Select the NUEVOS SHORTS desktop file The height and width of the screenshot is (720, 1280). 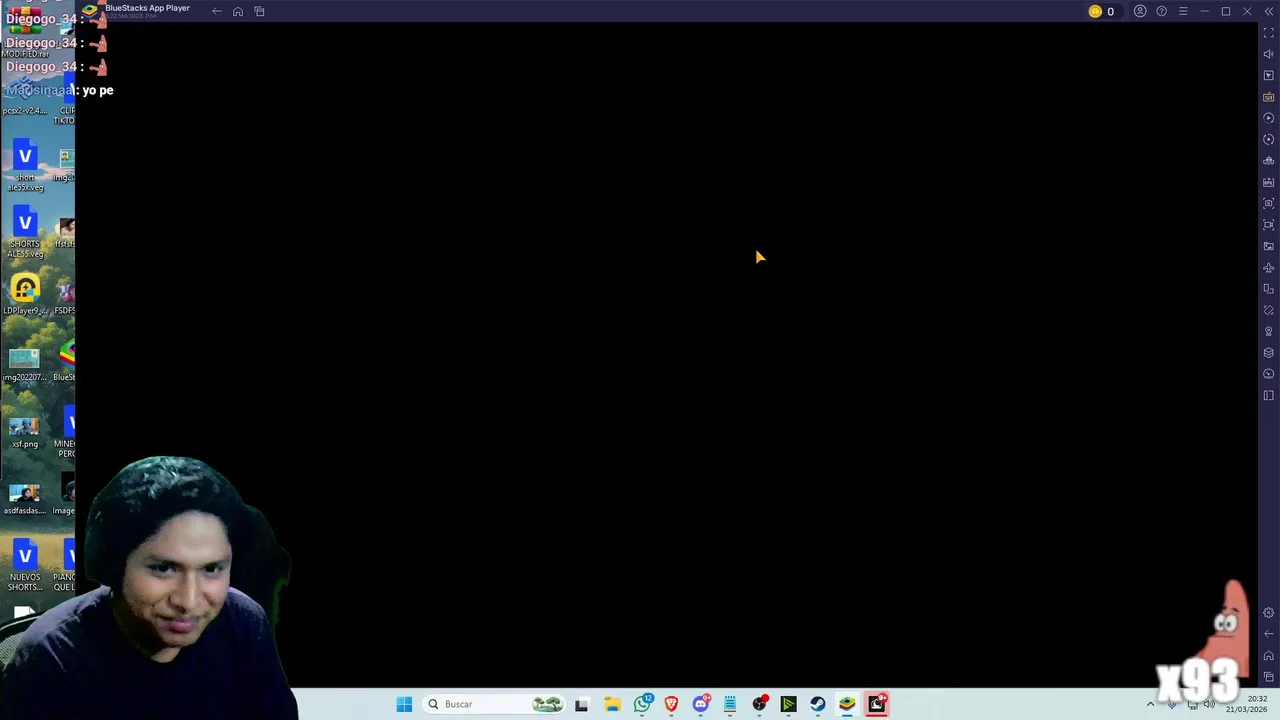[x=25, y=566]
